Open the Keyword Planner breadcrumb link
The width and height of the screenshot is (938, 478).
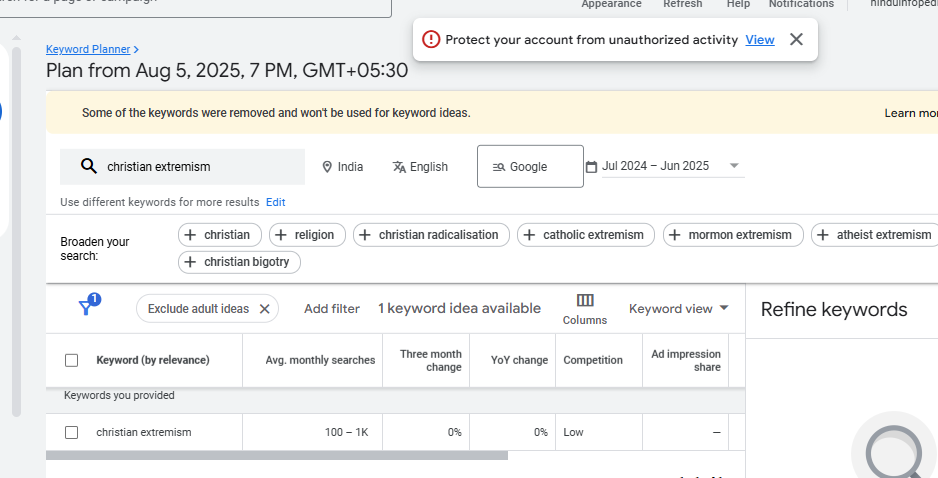88,49
